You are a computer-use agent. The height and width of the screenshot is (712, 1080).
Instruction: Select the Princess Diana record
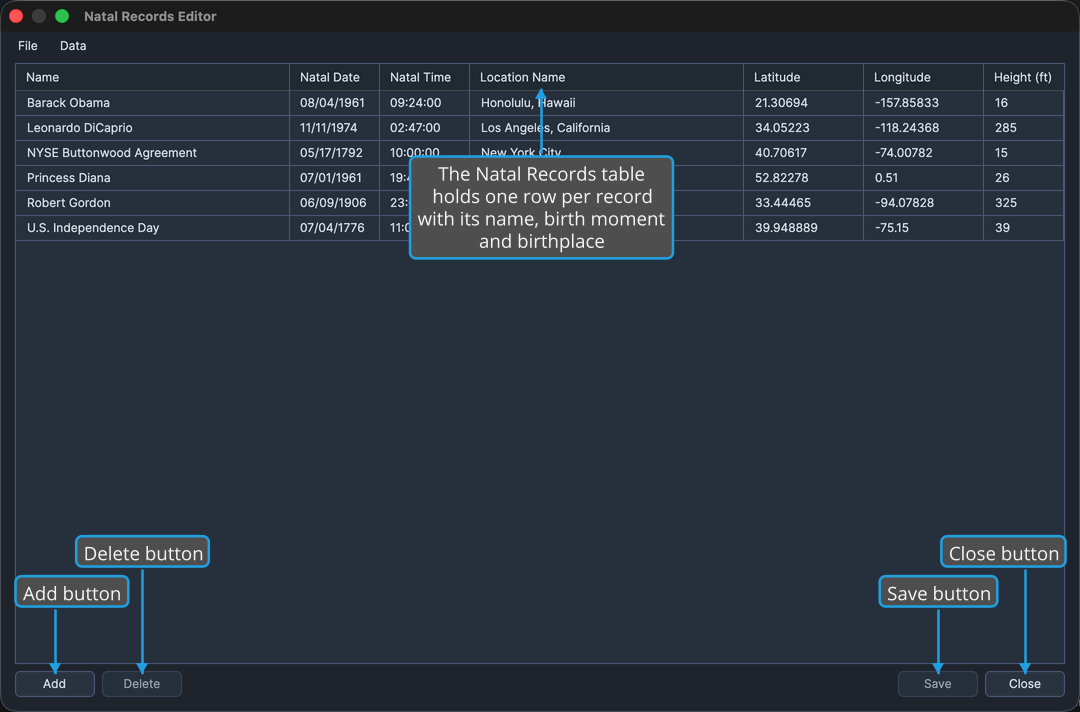540,178
